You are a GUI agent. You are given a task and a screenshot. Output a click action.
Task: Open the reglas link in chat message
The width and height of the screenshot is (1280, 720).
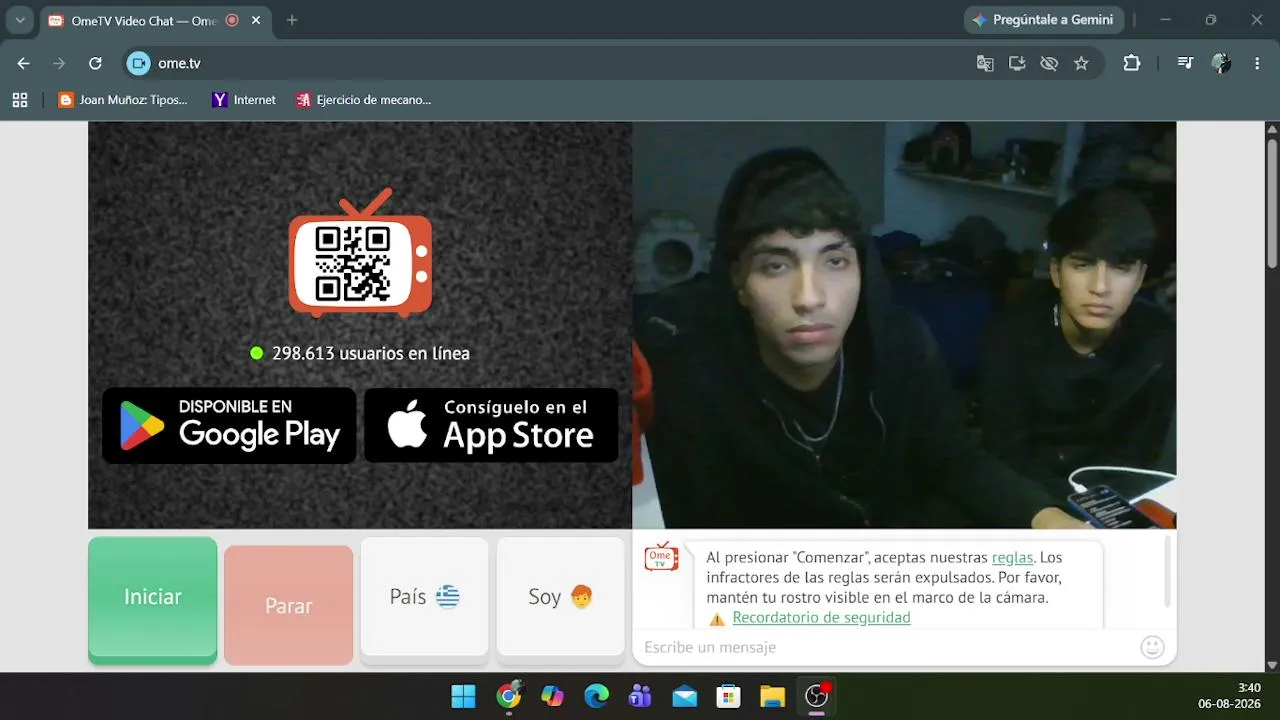pos(1012,558)
